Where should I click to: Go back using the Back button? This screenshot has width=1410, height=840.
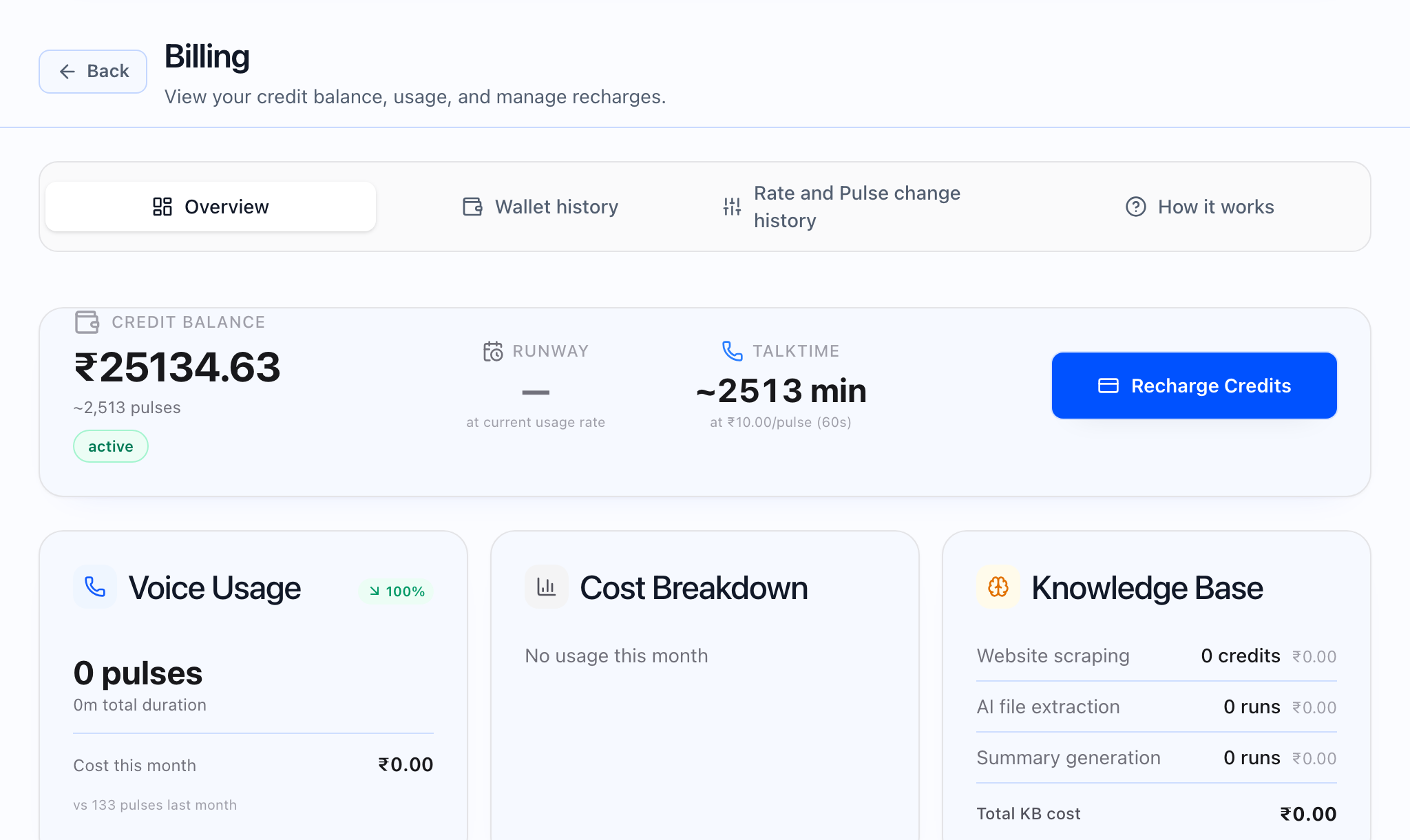click(x=93, y=72)
